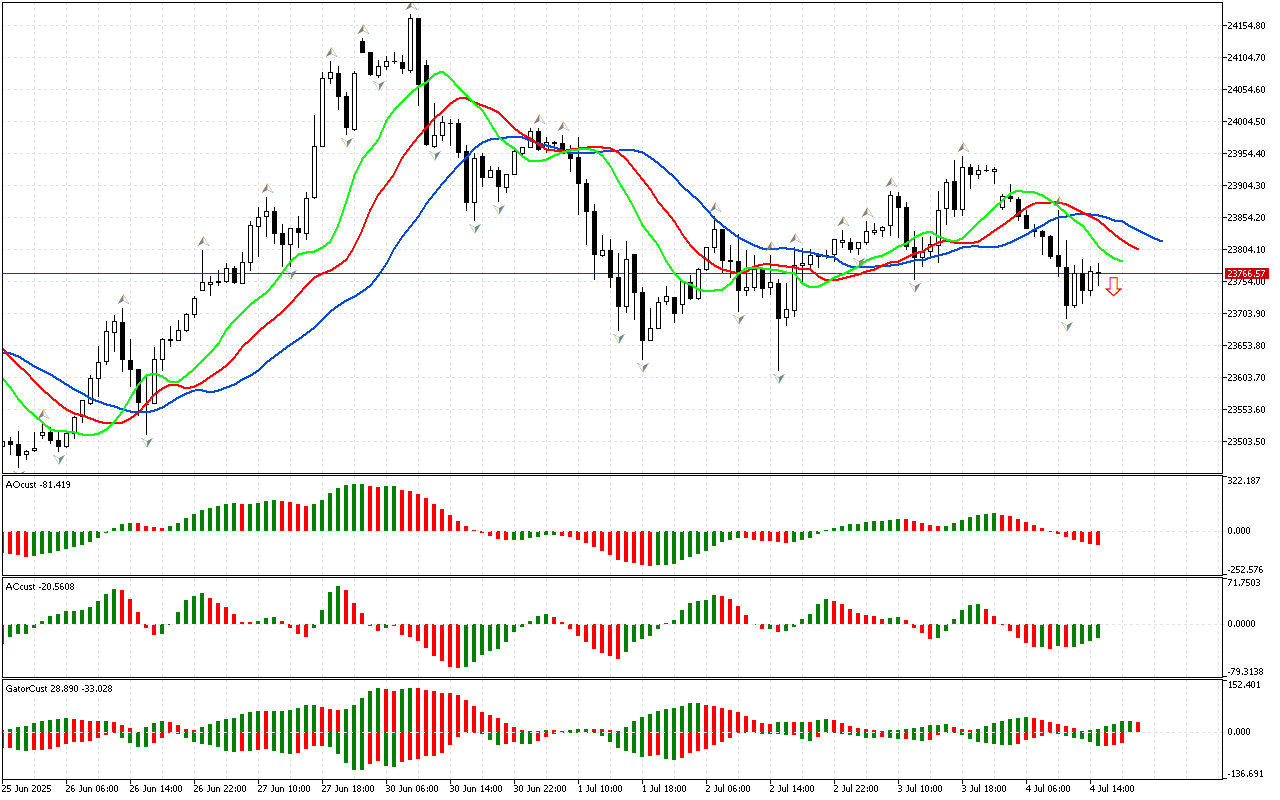Viewport: 1280px width, 800px height.
Task: Select the ACcust -20.5608 indicator label
Action: tap(40, 587)
